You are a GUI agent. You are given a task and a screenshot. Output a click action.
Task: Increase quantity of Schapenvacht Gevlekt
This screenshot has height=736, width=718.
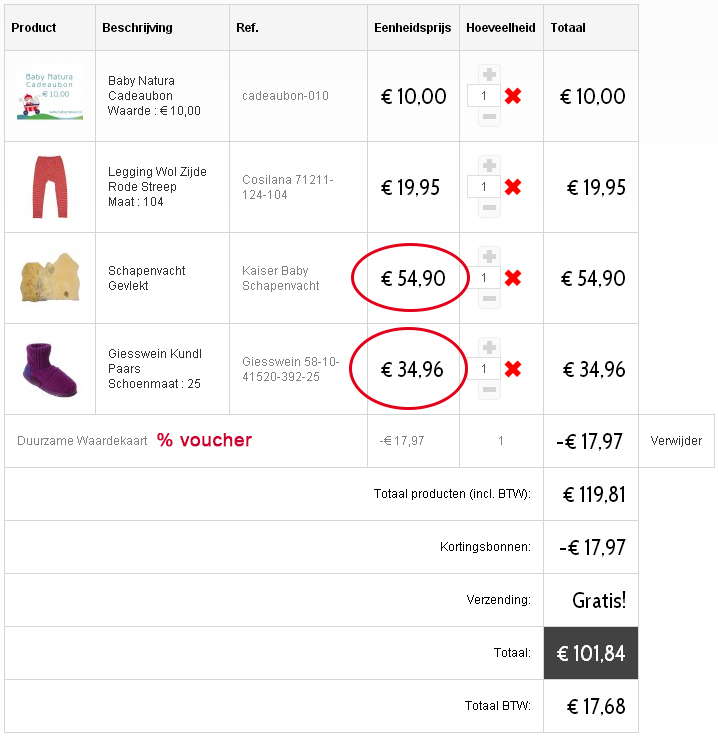coord(489,256)
